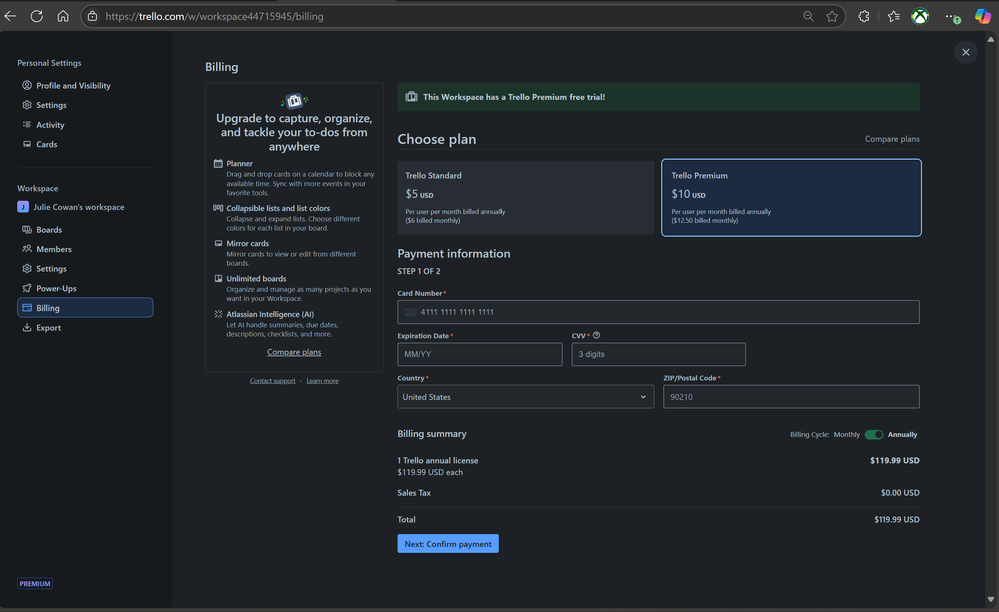Select the Trello Standard plan card
The height and width of the screenshot is (612, 999).
tap(526, 197)
